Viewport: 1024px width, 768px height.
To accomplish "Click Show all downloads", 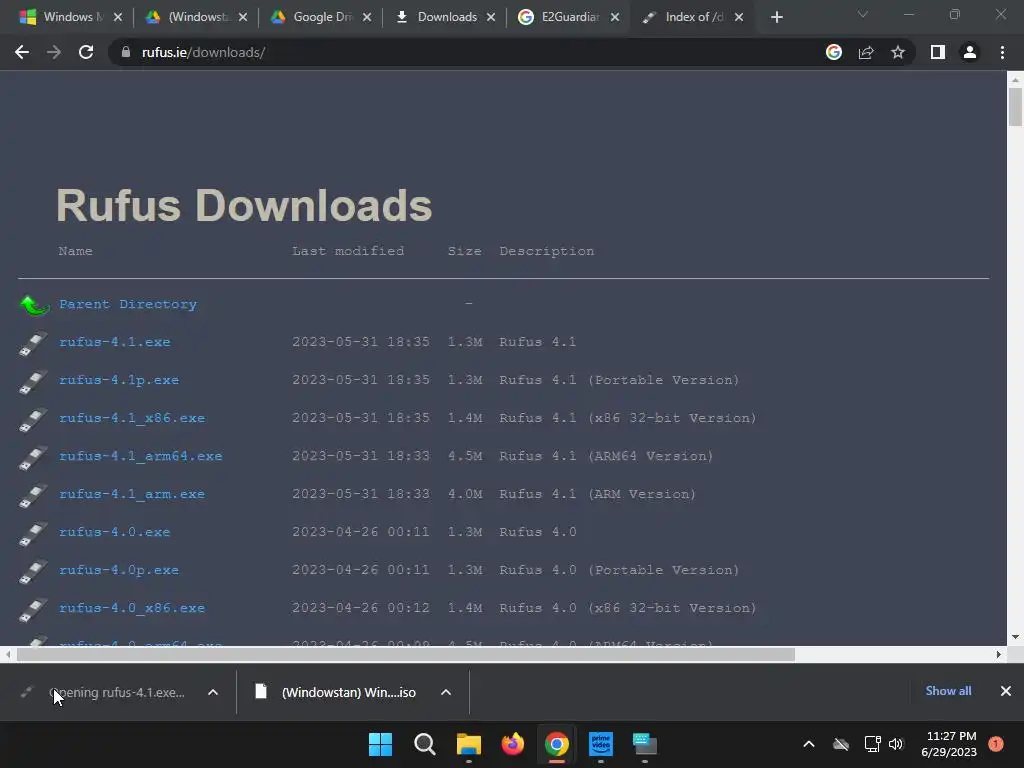I will 948,691.
